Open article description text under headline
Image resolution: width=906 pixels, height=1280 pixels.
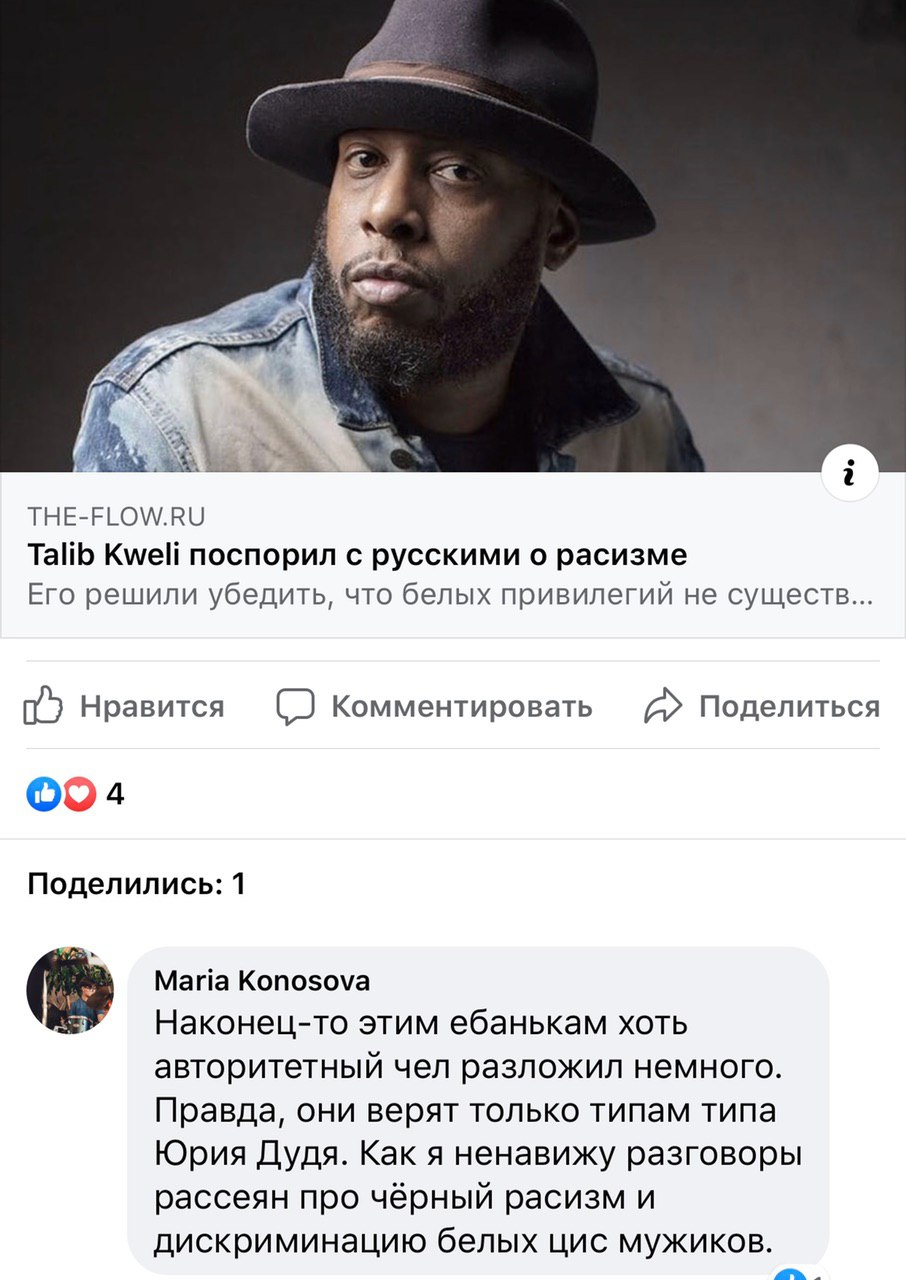[451, 594]
